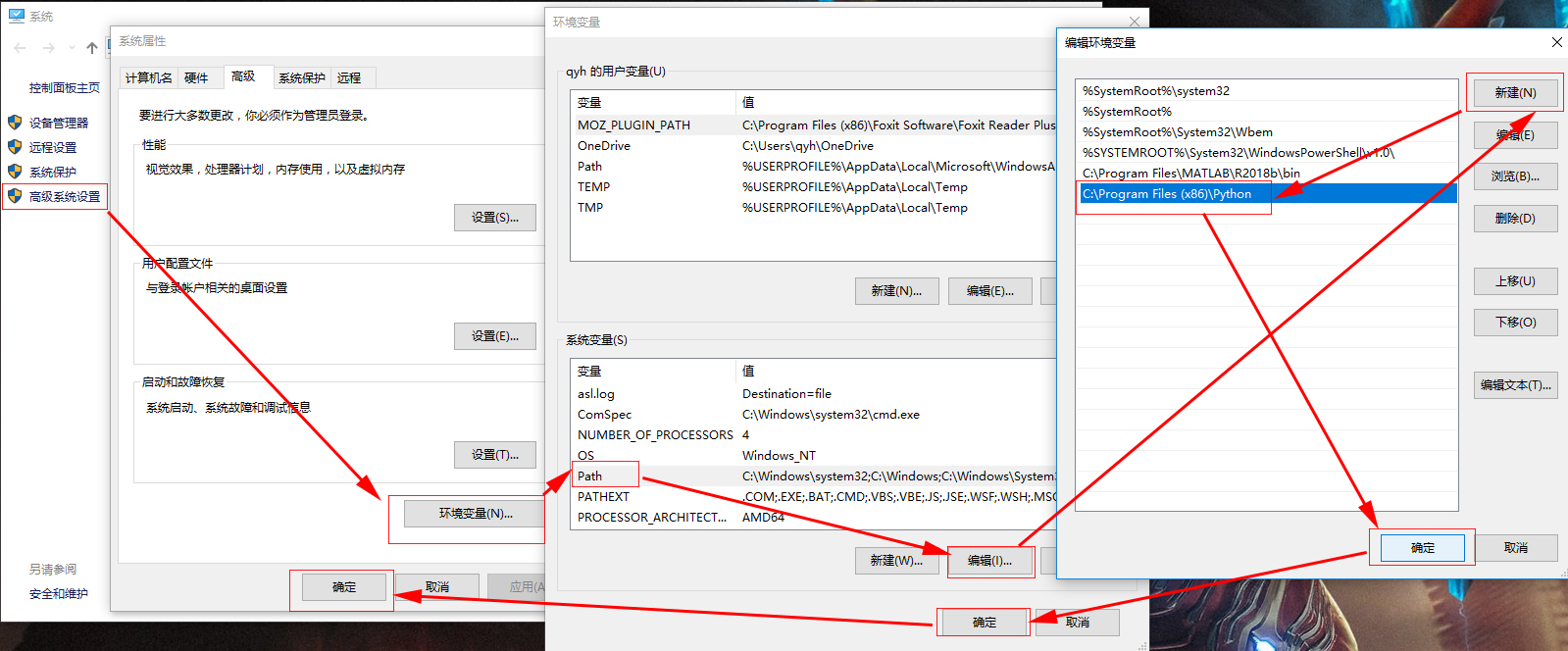Click user variables 编辑(E)... button
1568x651 pixels.
coord(989,291)
